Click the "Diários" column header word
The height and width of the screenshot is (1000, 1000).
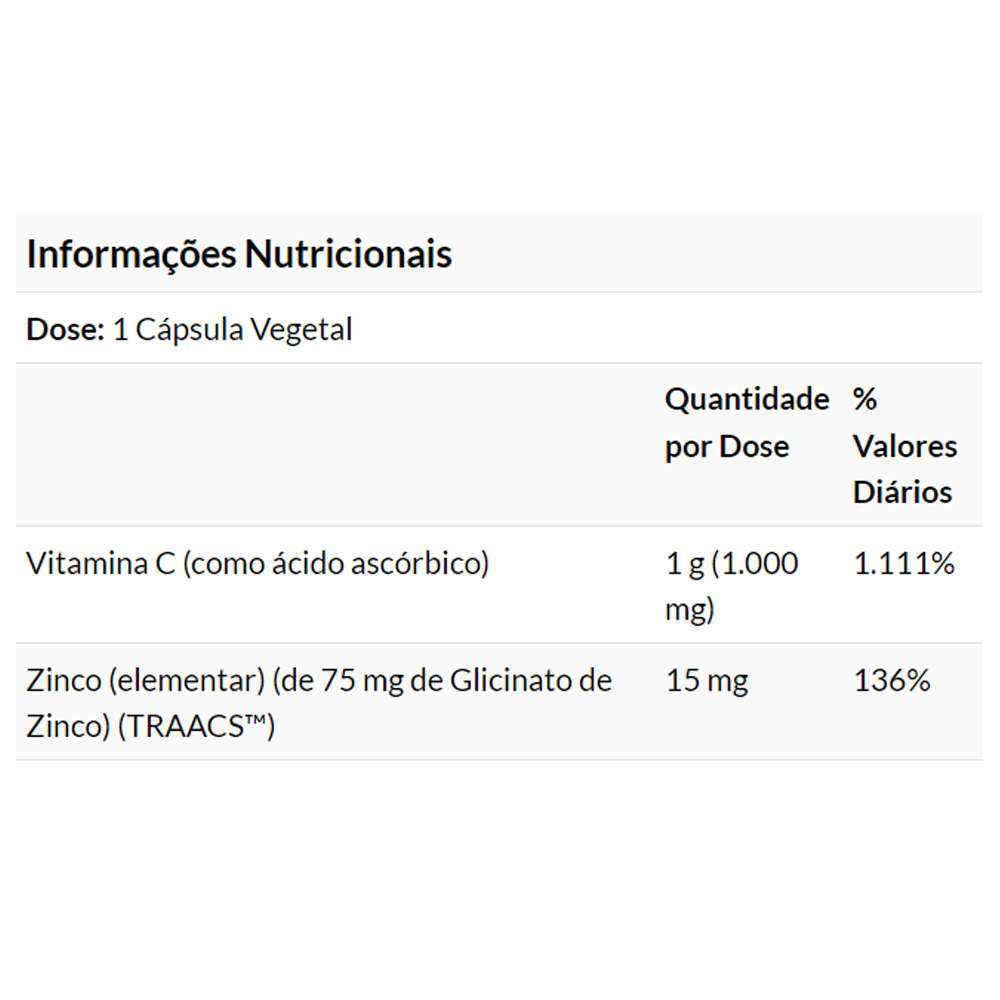click(902, 492)
